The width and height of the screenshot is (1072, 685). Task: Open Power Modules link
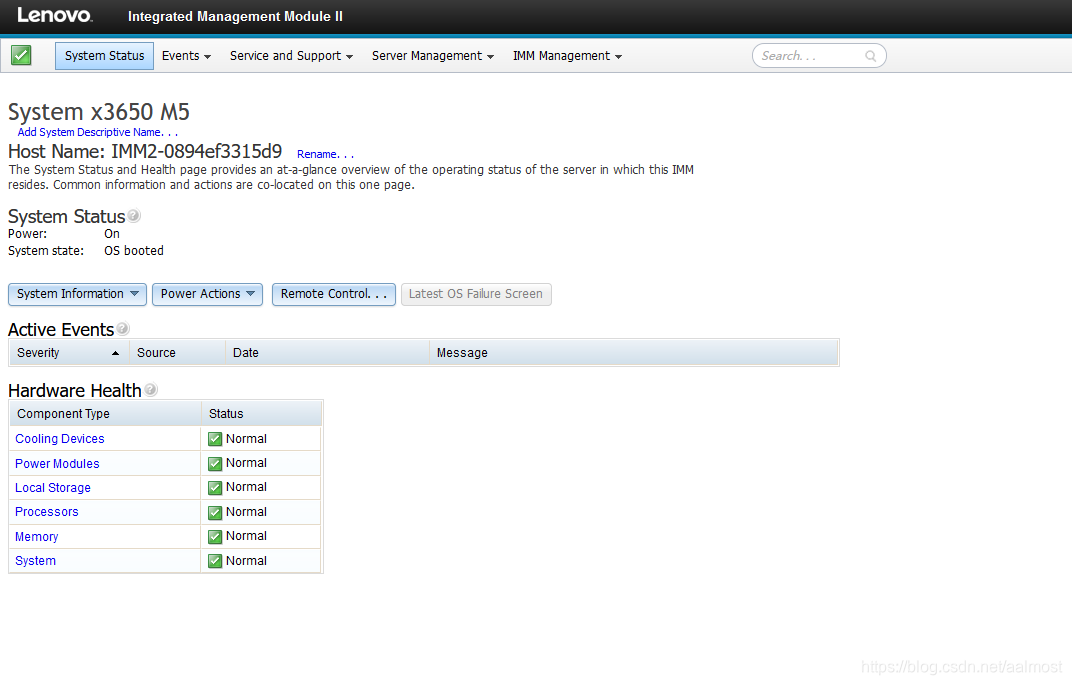[x=57, y=464]
